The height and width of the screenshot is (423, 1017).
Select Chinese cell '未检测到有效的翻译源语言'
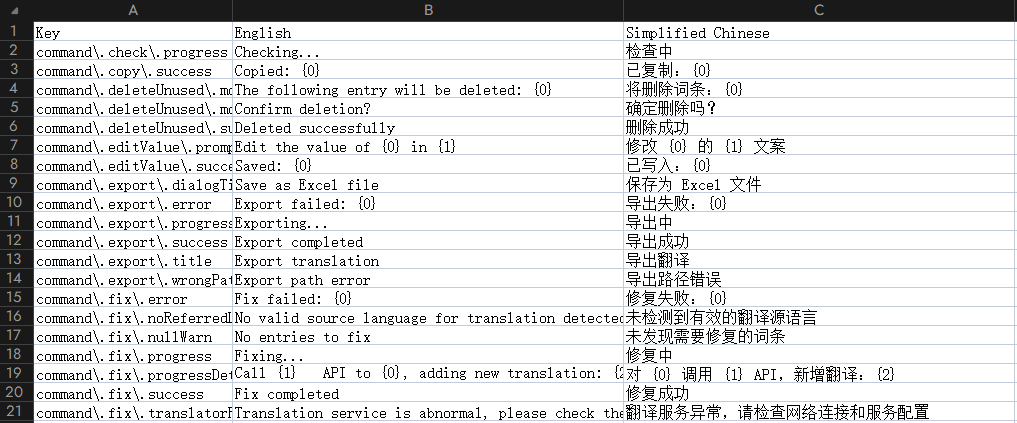[820, 317]
